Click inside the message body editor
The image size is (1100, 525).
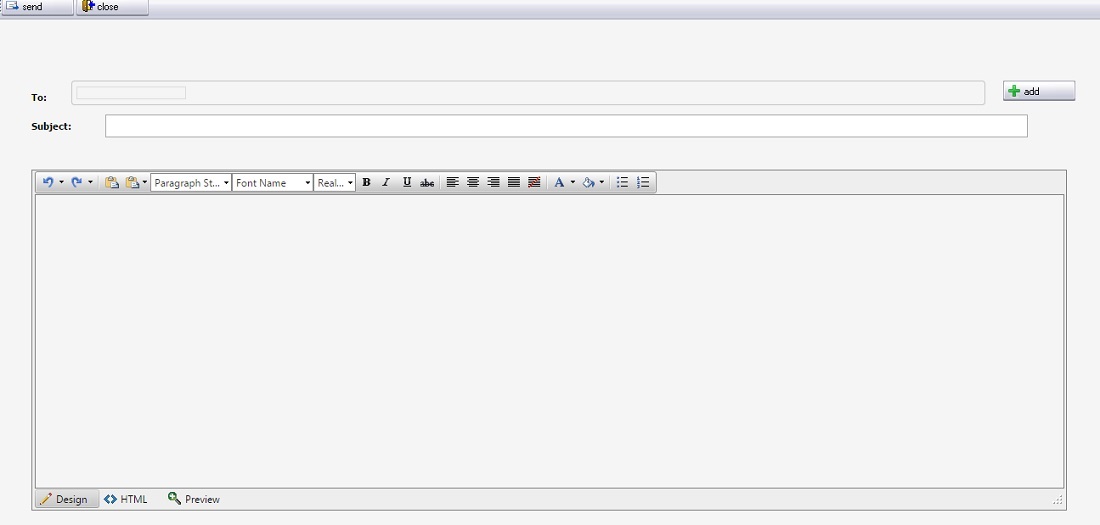549,341
